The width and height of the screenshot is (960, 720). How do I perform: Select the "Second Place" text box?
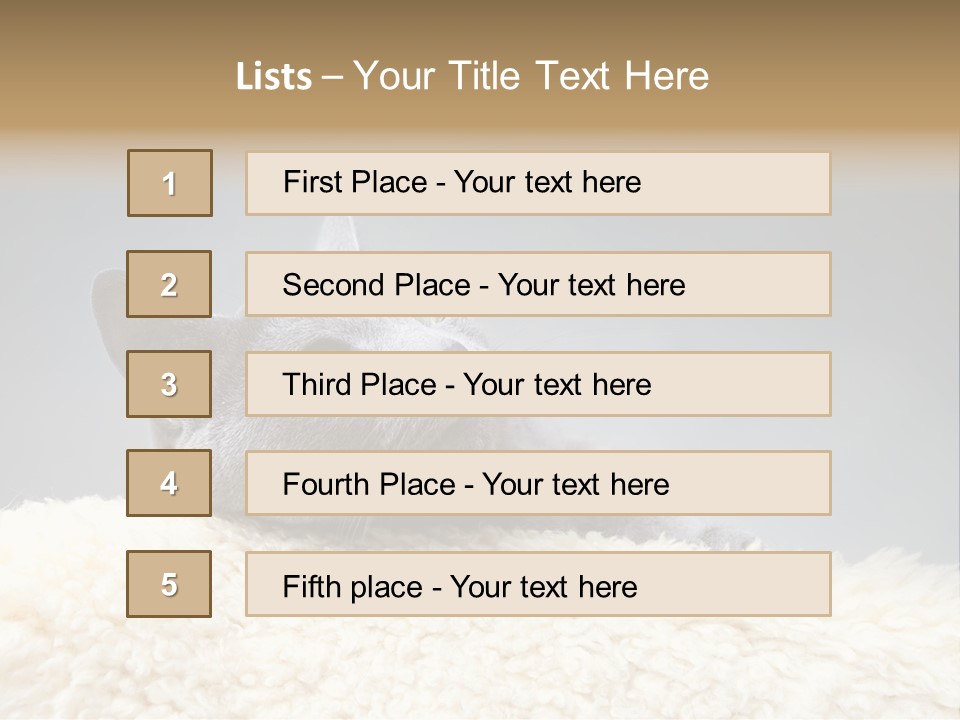[538, 284]
